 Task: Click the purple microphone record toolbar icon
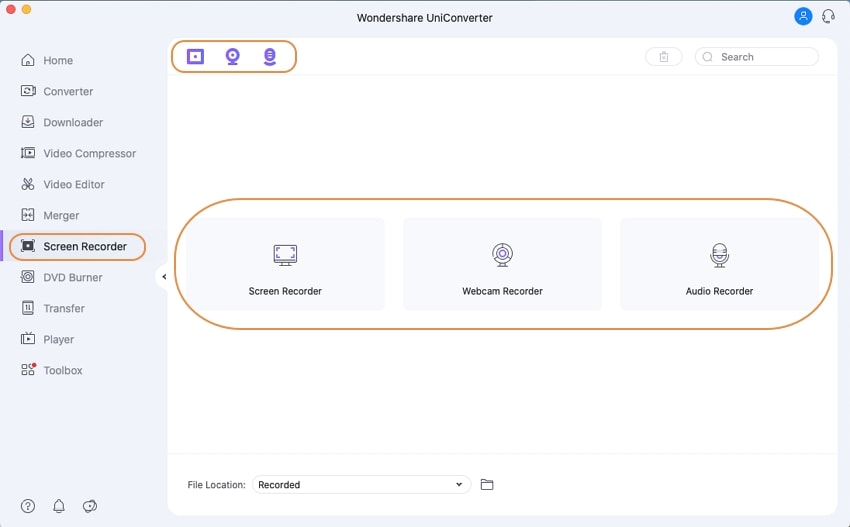[x=269, y=56]
